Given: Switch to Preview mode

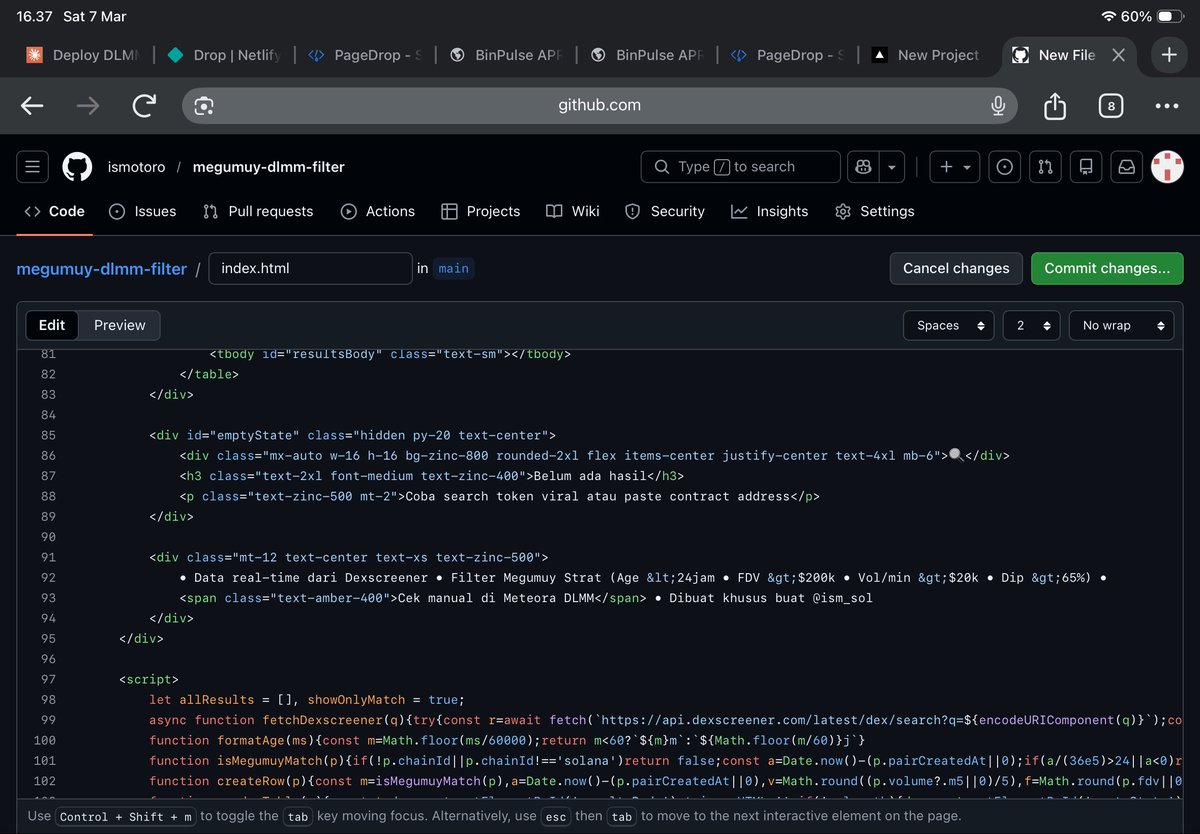Looking at the screenshot, I should [x=120, y=325].
